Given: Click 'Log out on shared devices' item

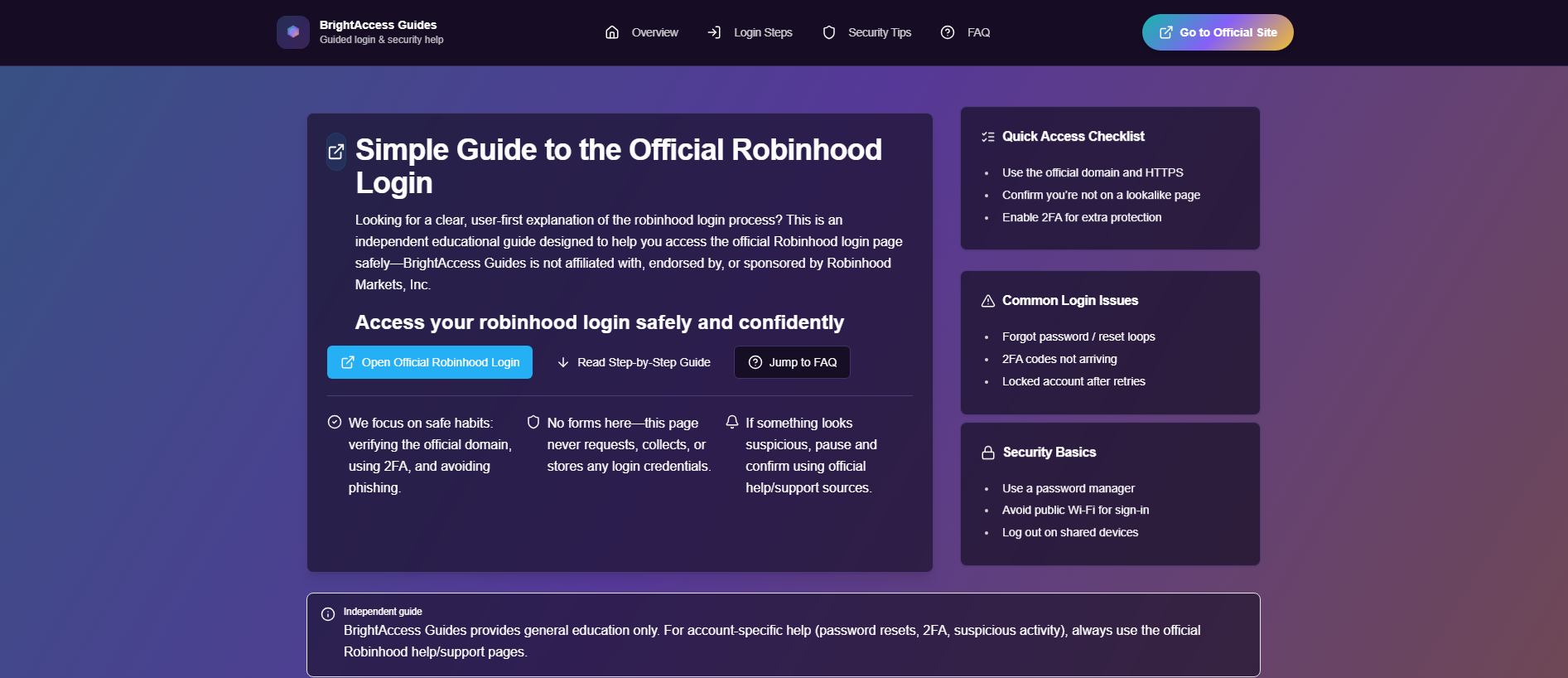Looking at the screenshot, I should (1070, 532).
